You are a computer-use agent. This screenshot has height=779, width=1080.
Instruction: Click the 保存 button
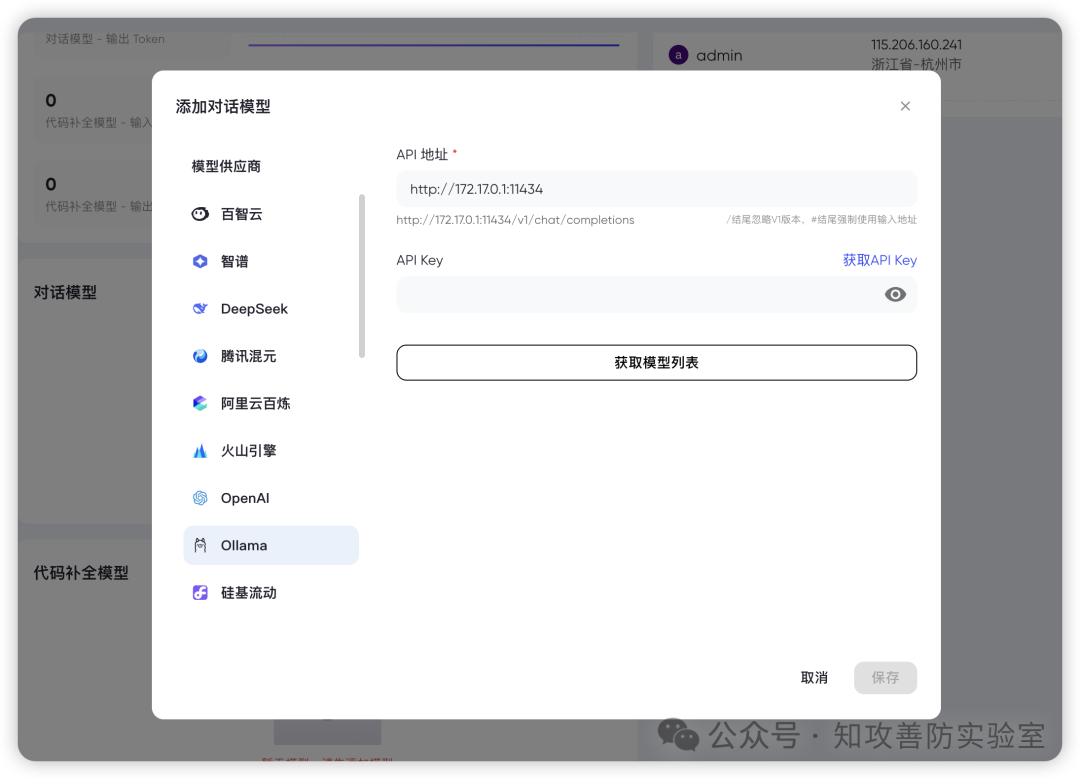point(885,678)
